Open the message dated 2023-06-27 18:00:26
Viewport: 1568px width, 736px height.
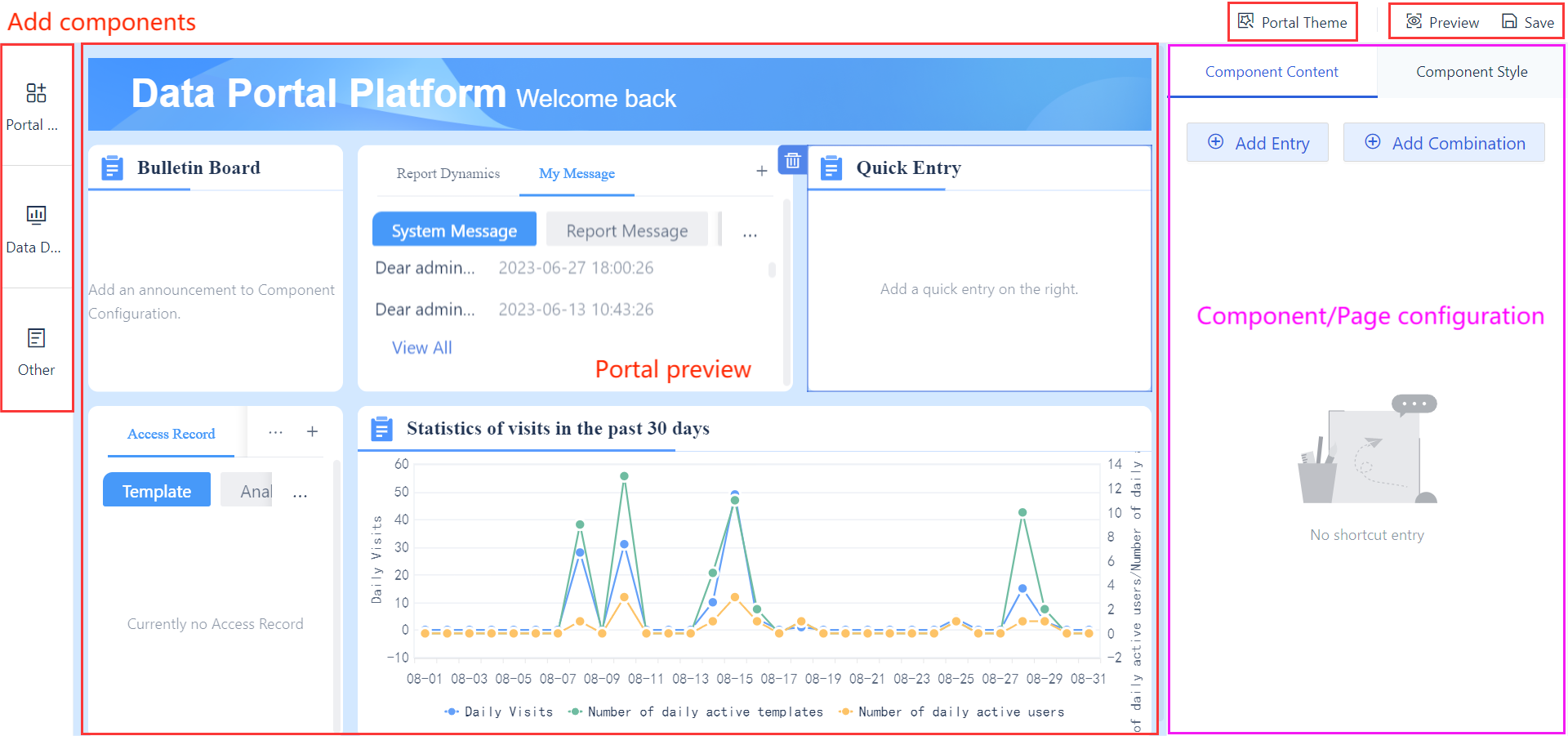pyautogui.click(x=514, y=268)
